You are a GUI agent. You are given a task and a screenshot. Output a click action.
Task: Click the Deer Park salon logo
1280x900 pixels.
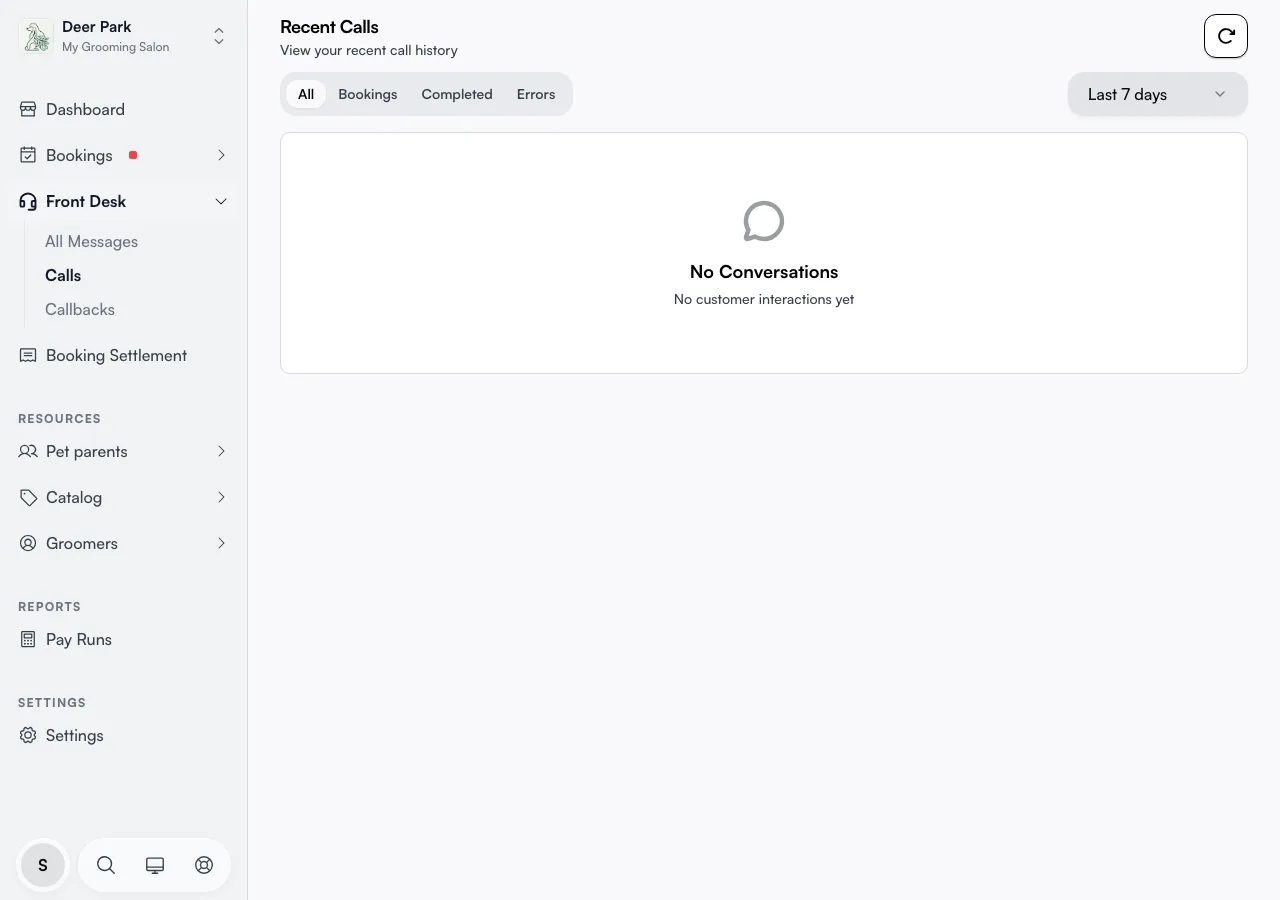pos(36,37)
